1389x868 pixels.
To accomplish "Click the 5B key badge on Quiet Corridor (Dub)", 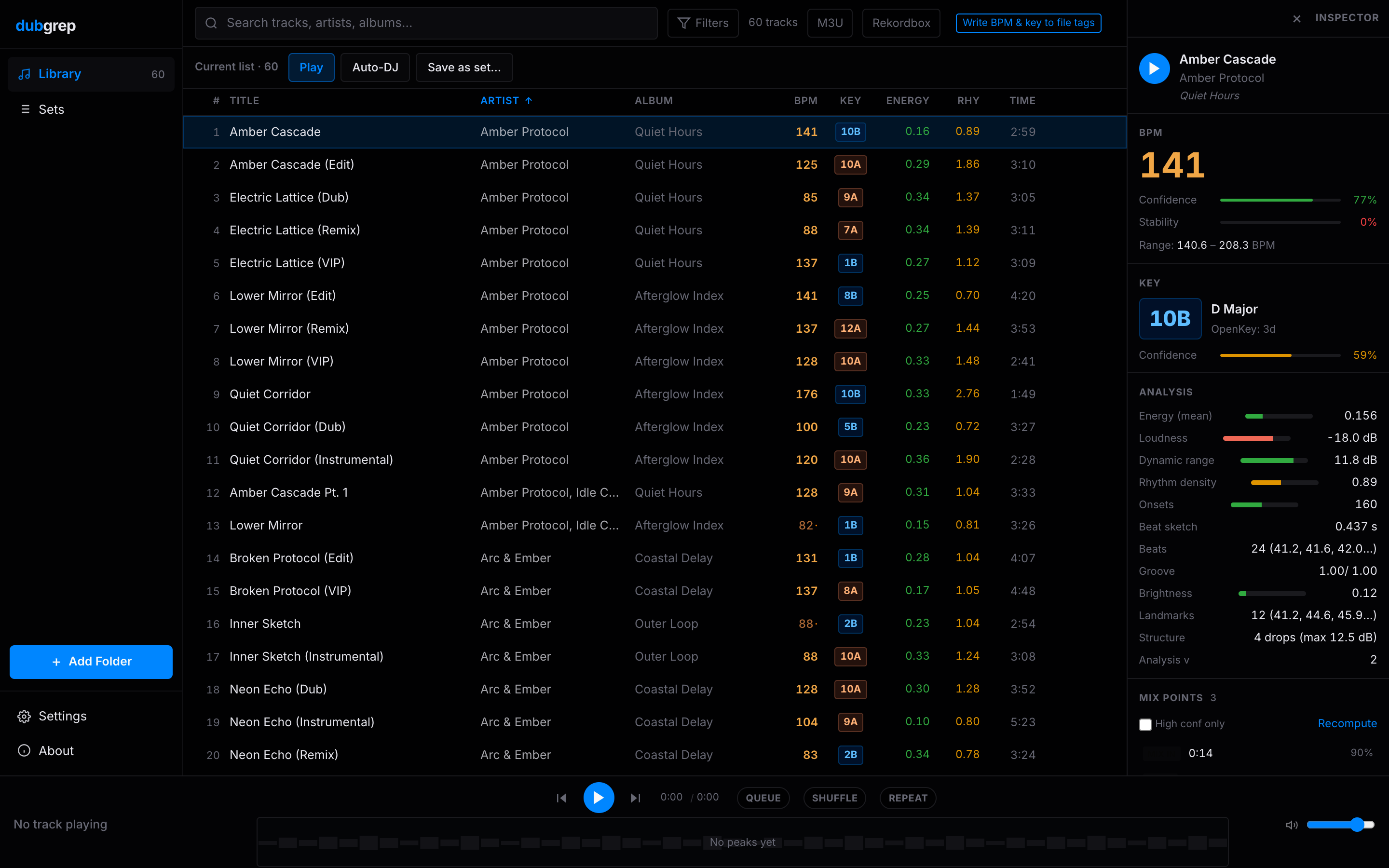I will pyautogui.click(x=850, y=427).
